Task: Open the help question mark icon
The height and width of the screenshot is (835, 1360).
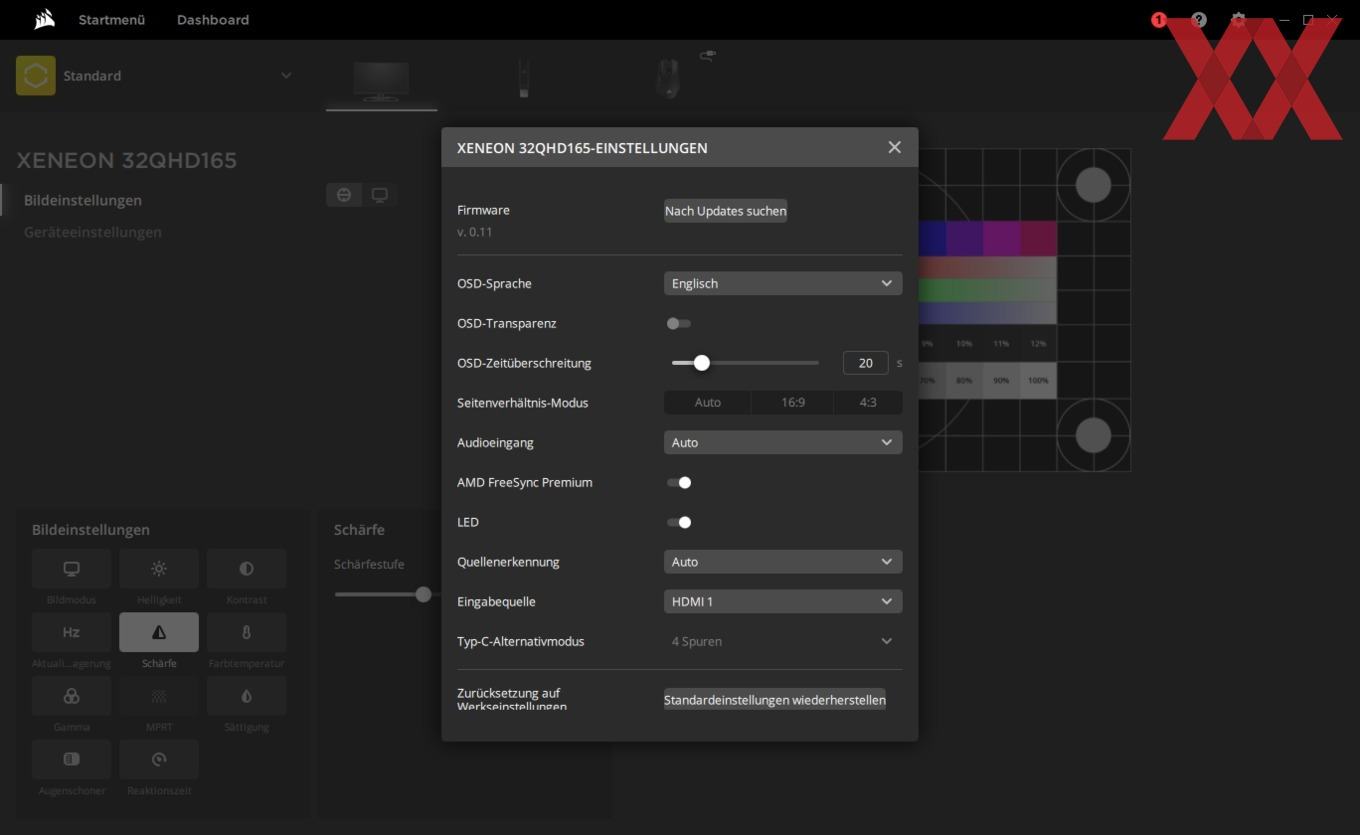Action: tap(1199, 20)
